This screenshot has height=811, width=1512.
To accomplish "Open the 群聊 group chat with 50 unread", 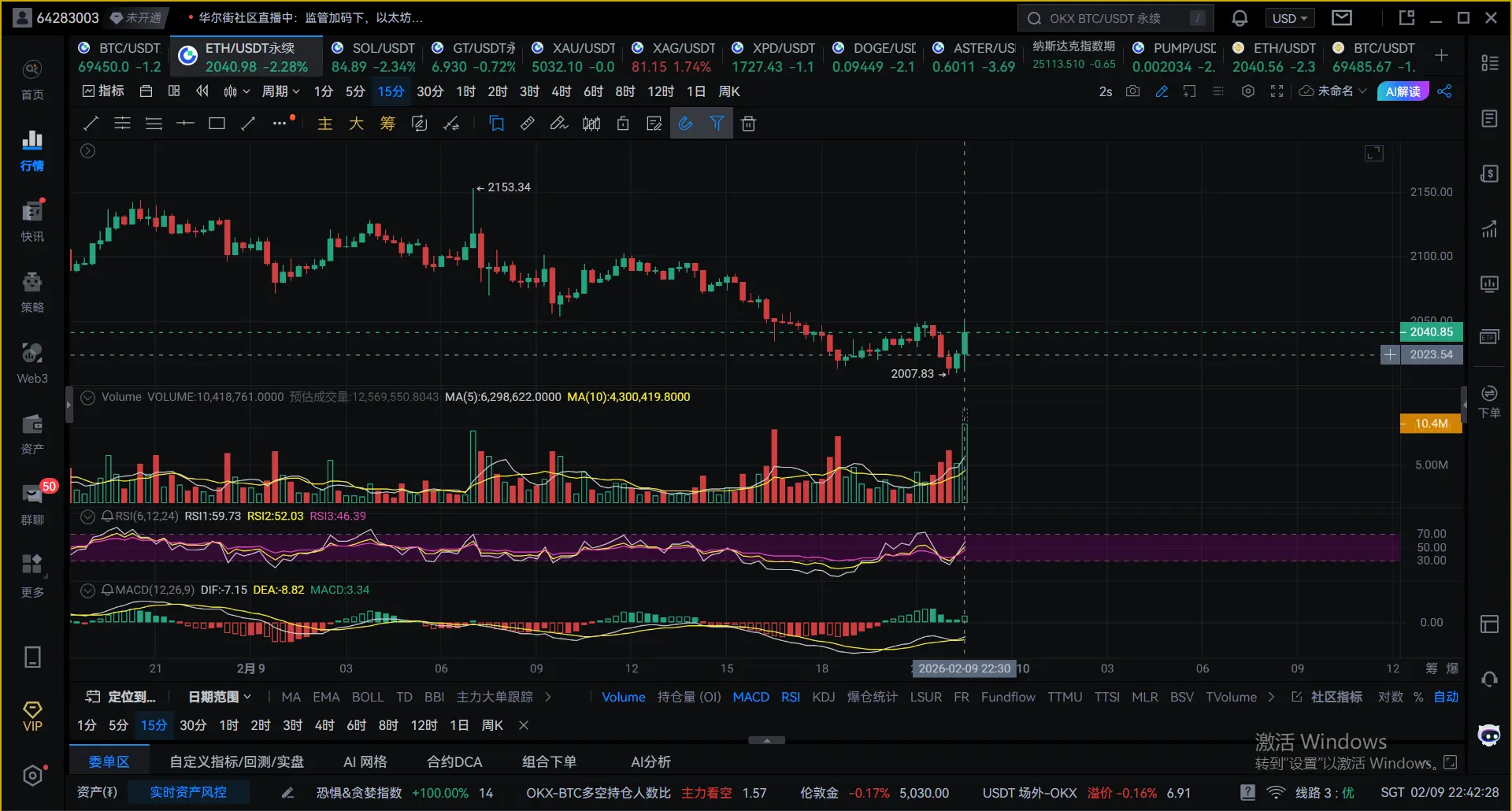I will coord(32,505).
